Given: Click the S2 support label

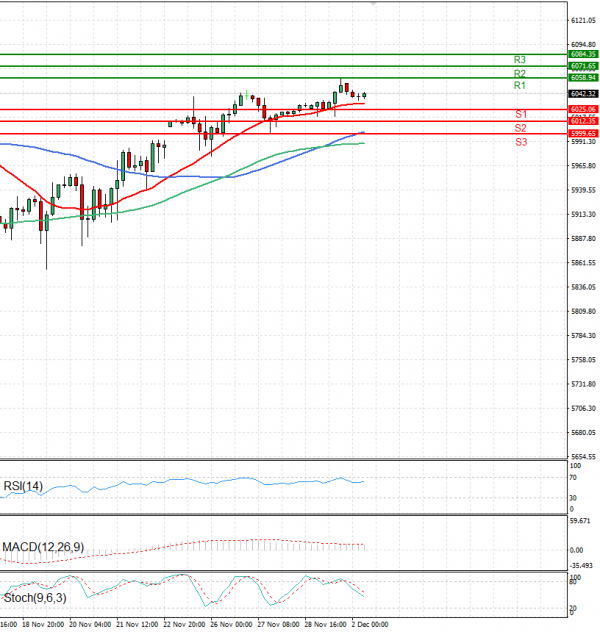Looking at the screenshot, I should [521, 128].
